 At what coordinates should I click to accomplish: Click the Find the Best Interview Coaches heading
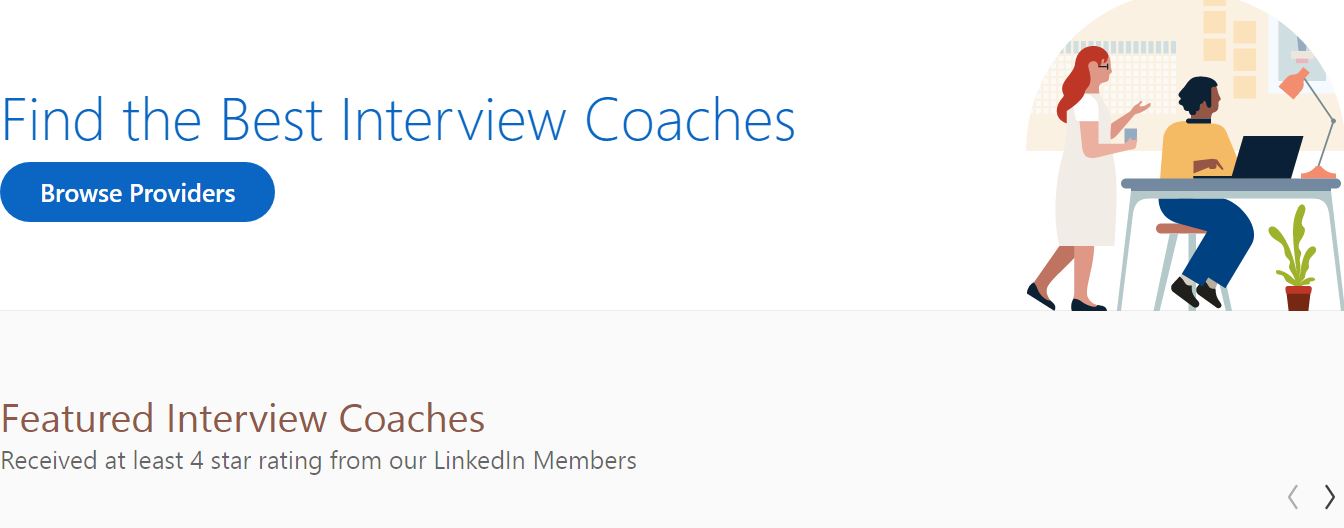click(398, 120)
